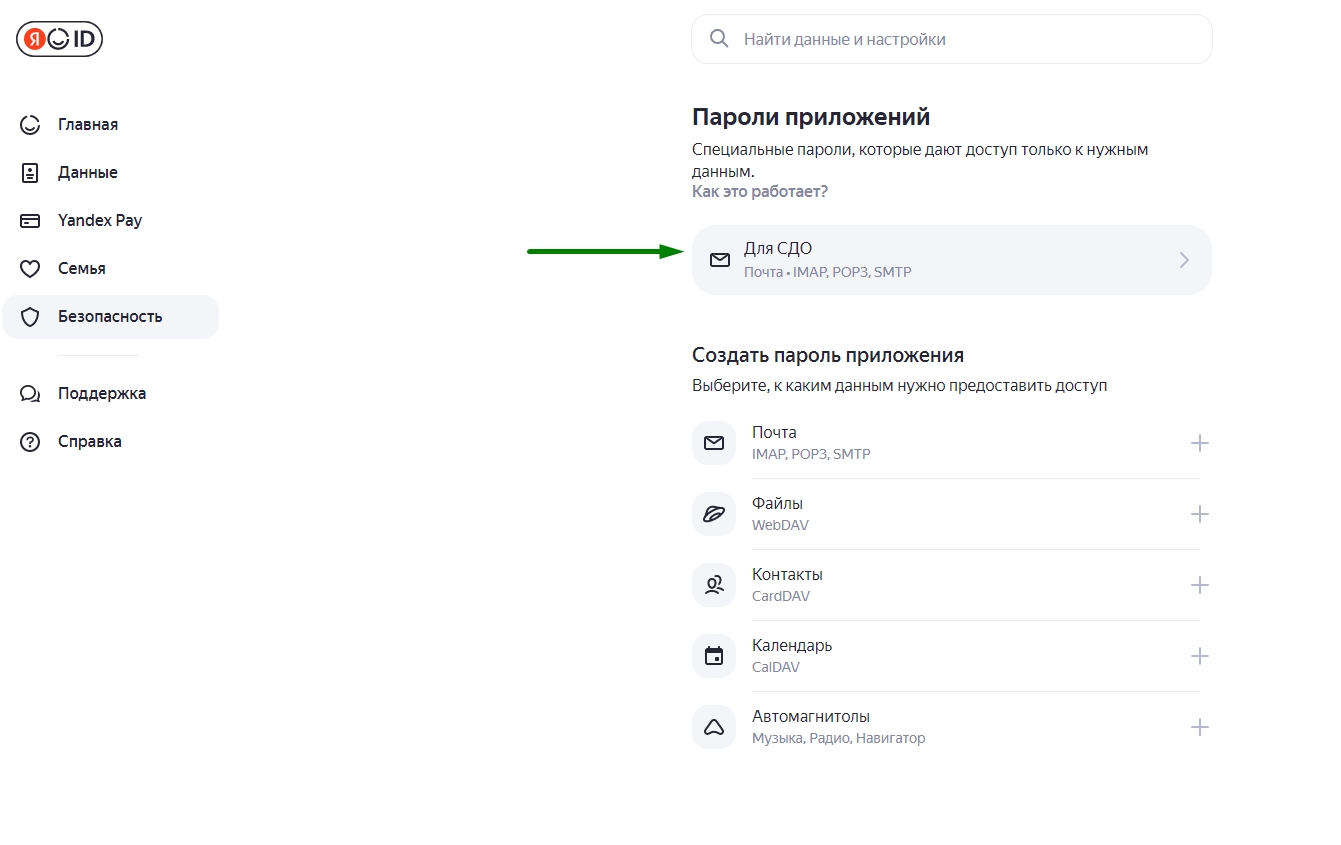1341x845 pixels.
Task: Click the Создать пароль приложения heading
Action: coord(828,355)
